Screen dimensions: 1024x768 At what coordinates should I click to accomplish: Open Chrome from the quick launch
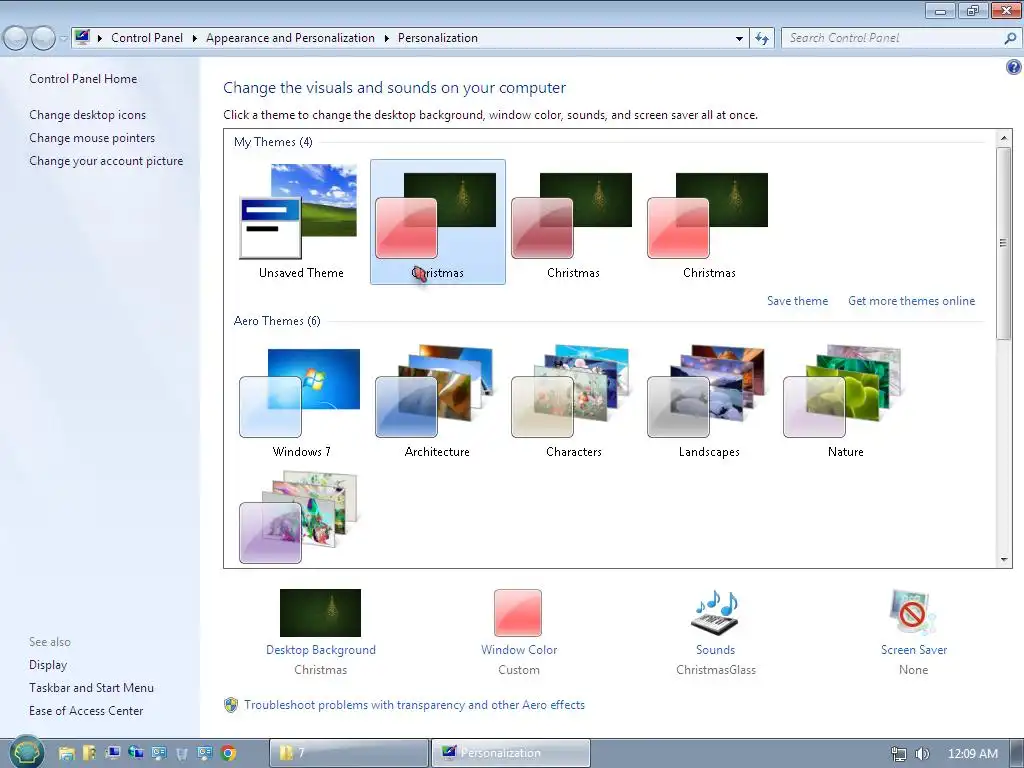[228, 753]
